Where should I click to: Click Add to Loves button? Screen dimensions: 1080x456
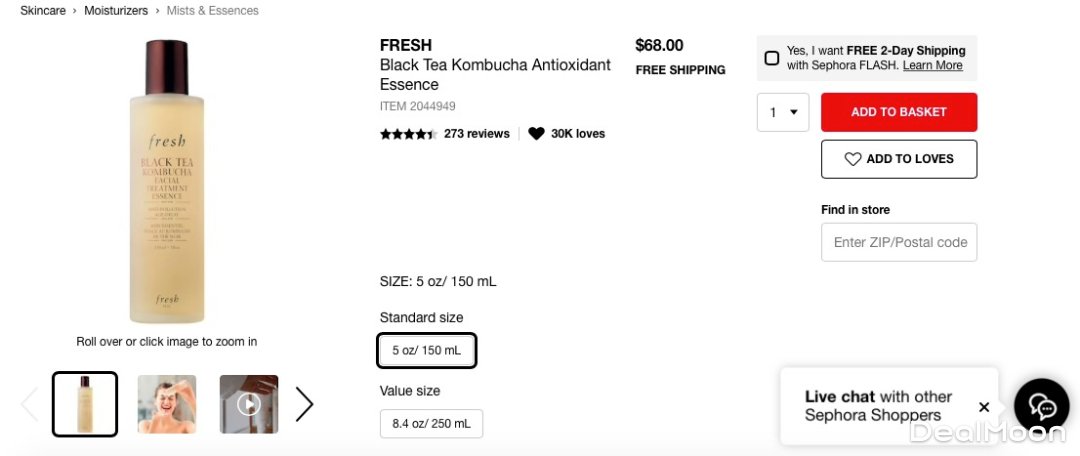click(898, 159)
